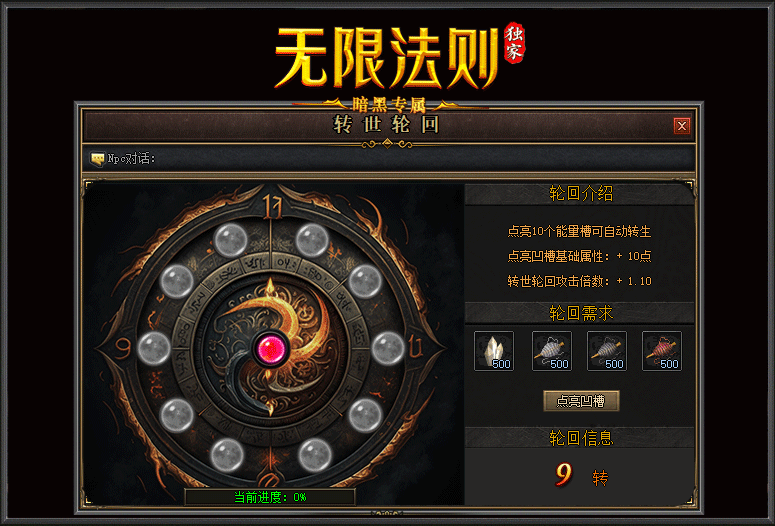This screenshot has height=526, width=775.
Task: Click the 点亮凹槽 button
Action: (581, 400)
